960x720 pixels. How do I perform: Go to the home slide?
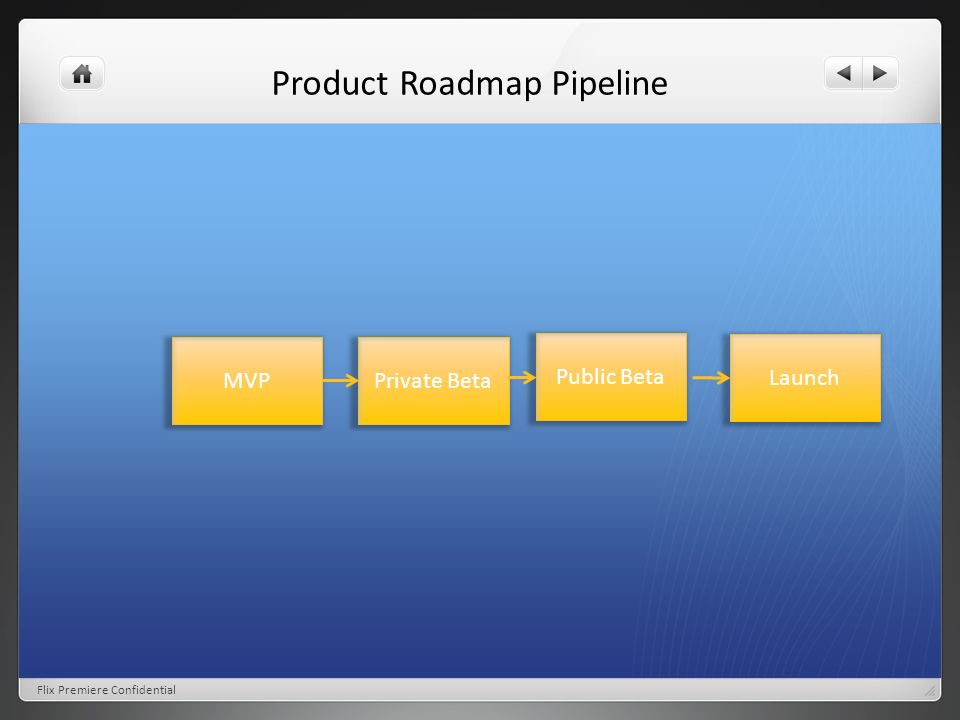(x=82, y=74)
